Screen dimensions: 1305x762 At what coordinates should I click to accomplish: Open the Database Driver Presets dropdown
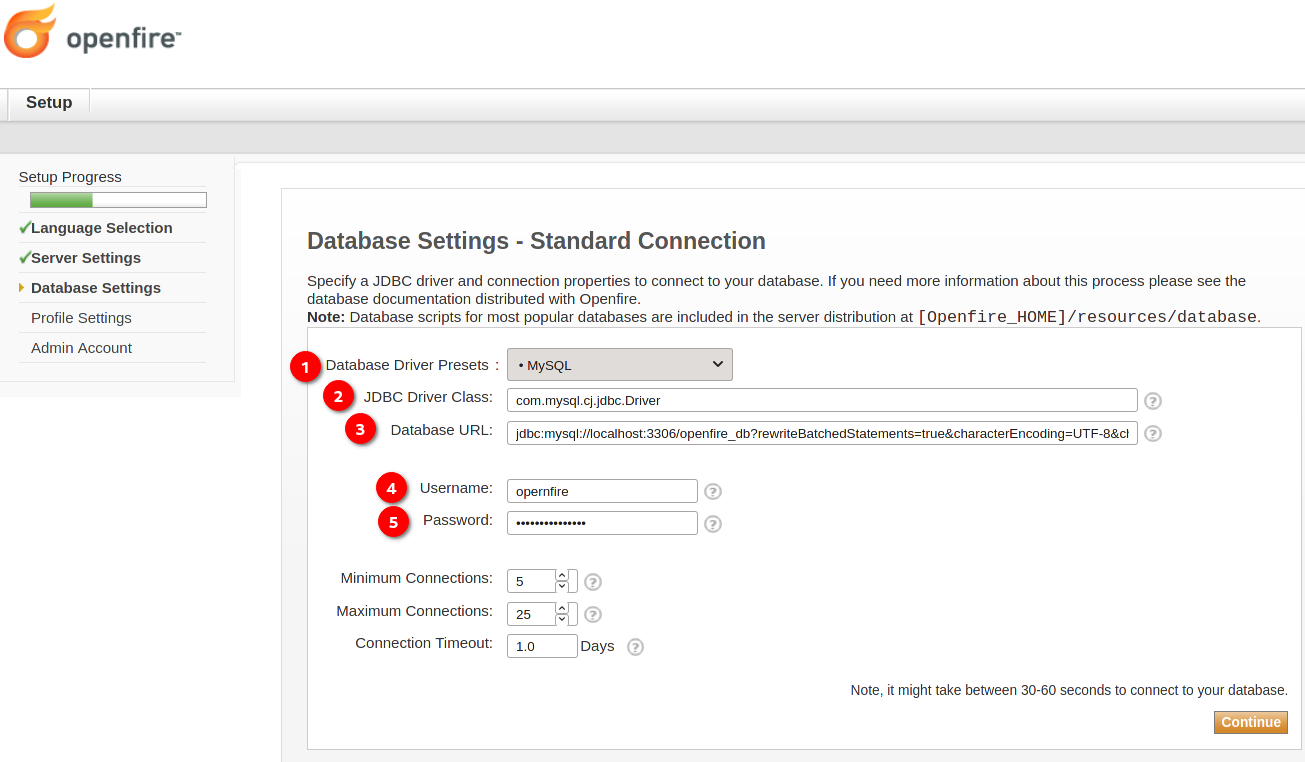[x=620, y=365]
